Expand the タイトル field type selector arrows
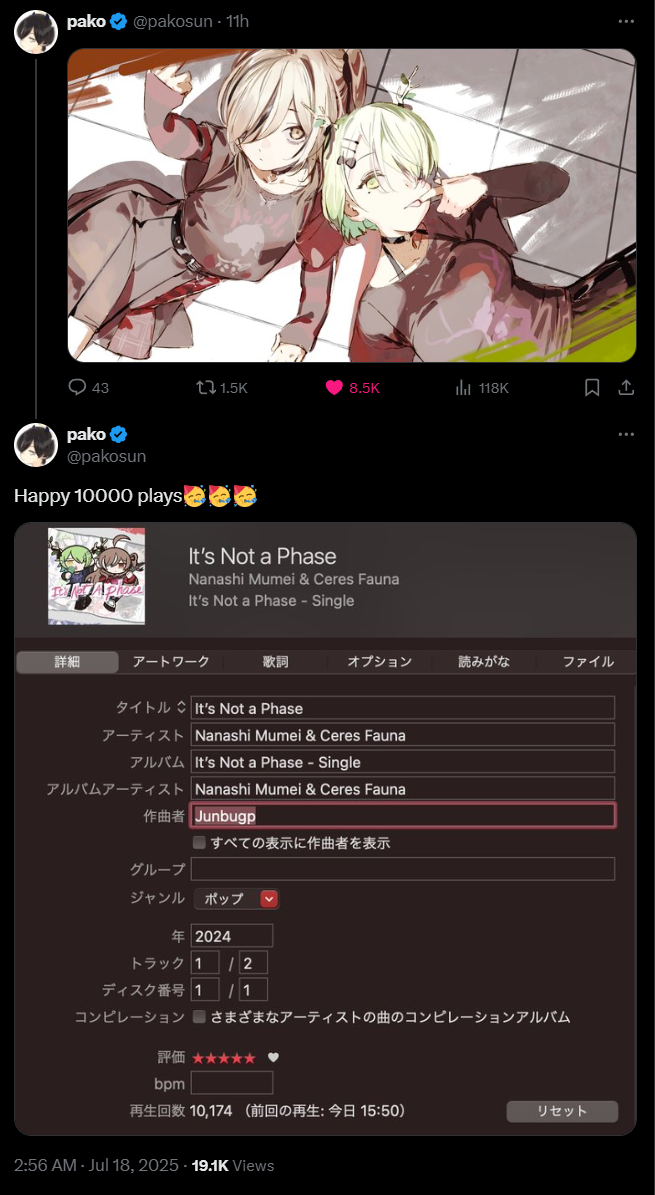Viewport: 655px width, 1195px height. (x=181, y=707)
